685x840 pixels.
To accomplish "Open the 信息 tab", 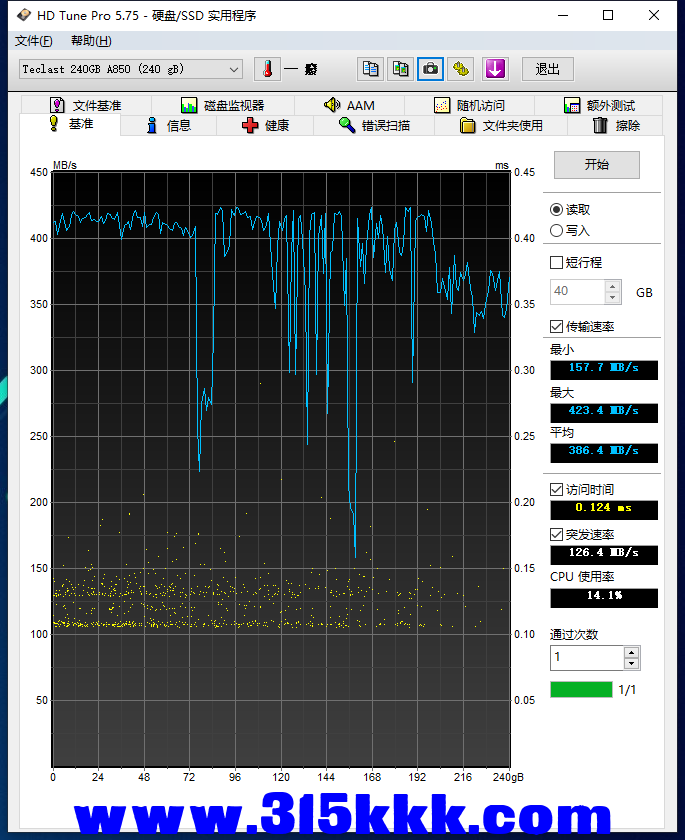I will 169,125.
